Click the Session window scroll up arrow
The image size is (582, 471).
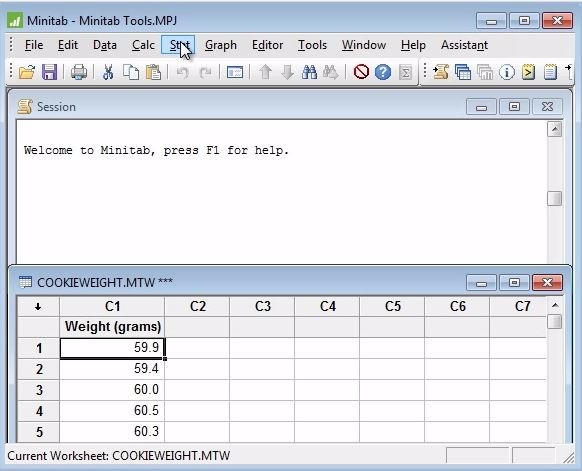pyautogui.click(x=555, y=129)
